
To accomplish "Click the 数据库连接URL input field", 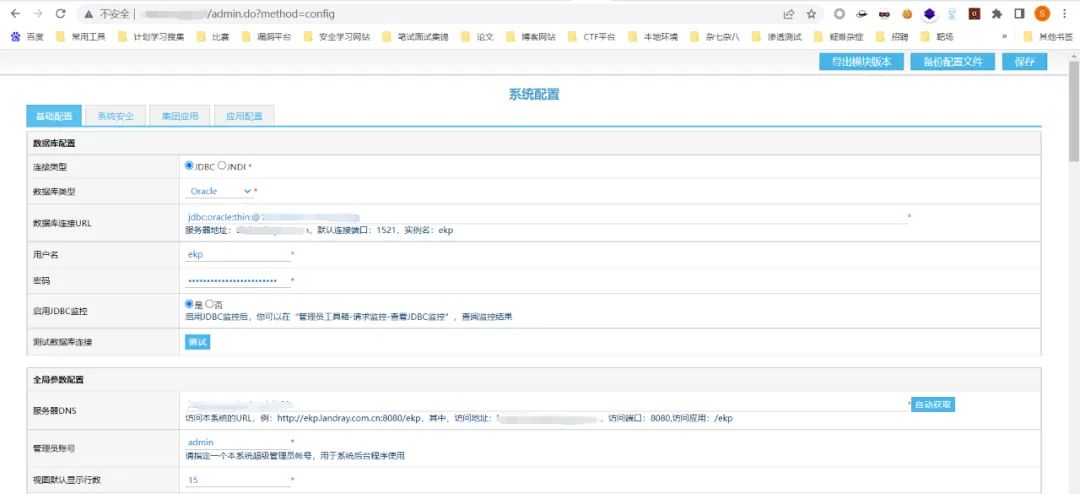I will point(546,217).
